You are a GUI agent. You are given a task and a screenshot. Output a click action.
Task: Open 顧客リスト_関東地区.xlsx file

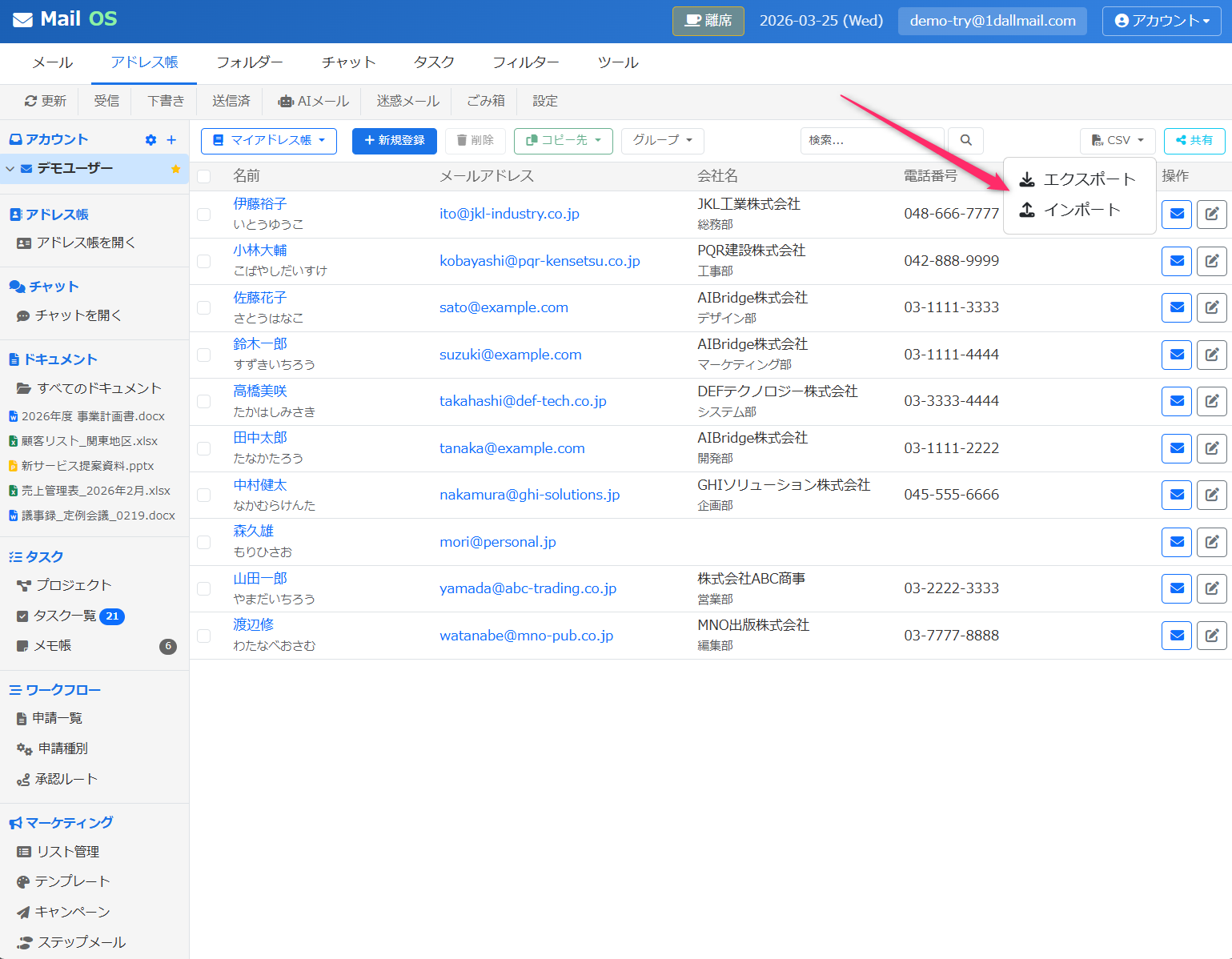click(x=83, y=441)
